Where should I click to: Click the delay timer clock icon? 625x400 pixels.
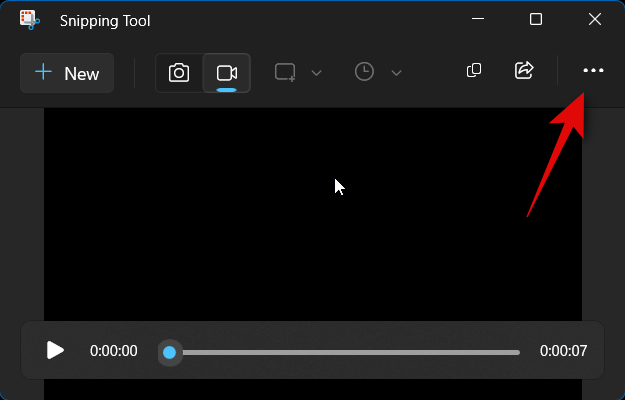[x=365, y=72]
